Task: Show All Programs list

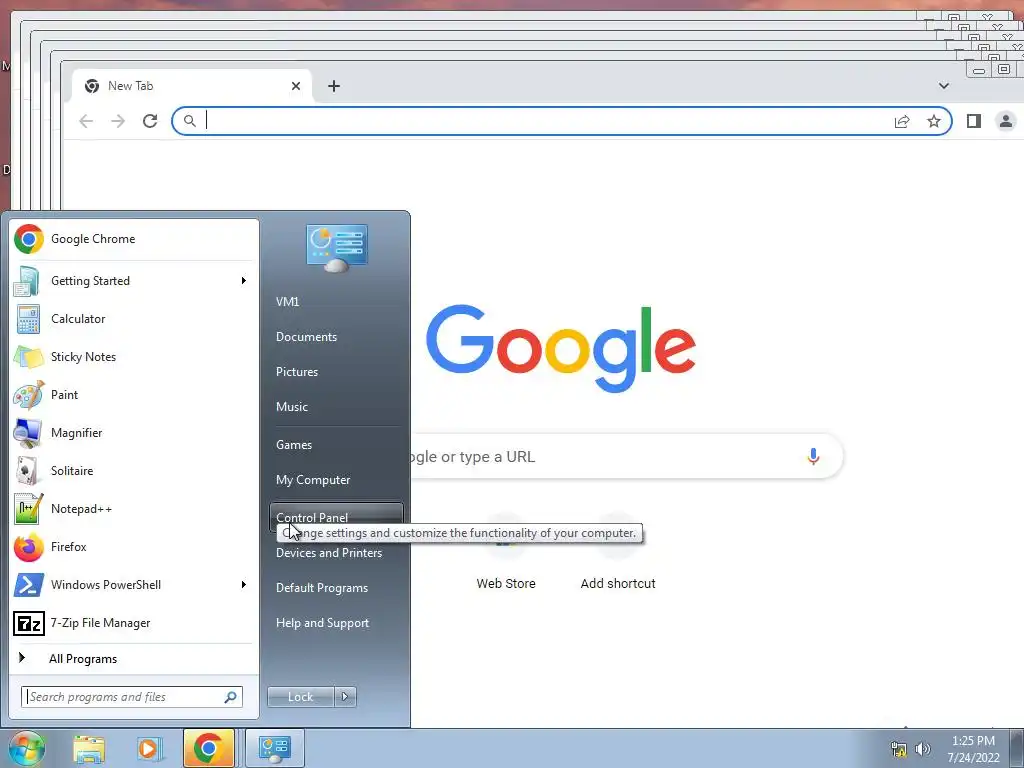Action: click(x=134, y=659)
